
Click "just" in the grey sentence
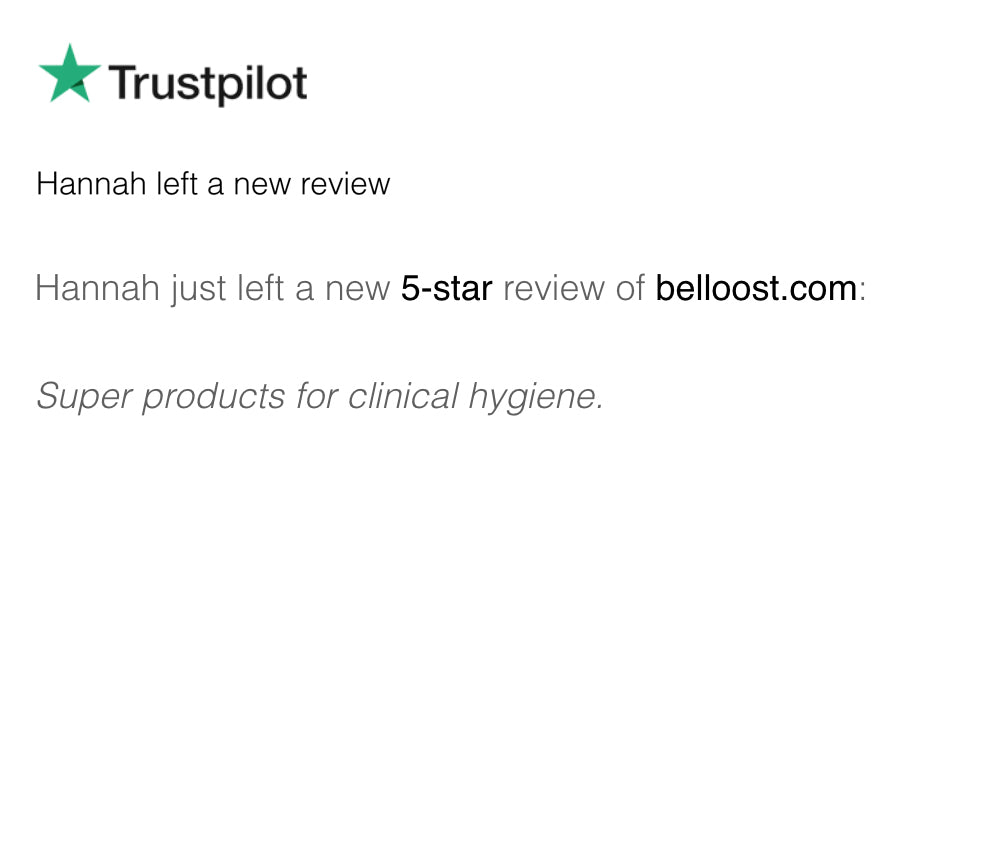coord(198,289)
